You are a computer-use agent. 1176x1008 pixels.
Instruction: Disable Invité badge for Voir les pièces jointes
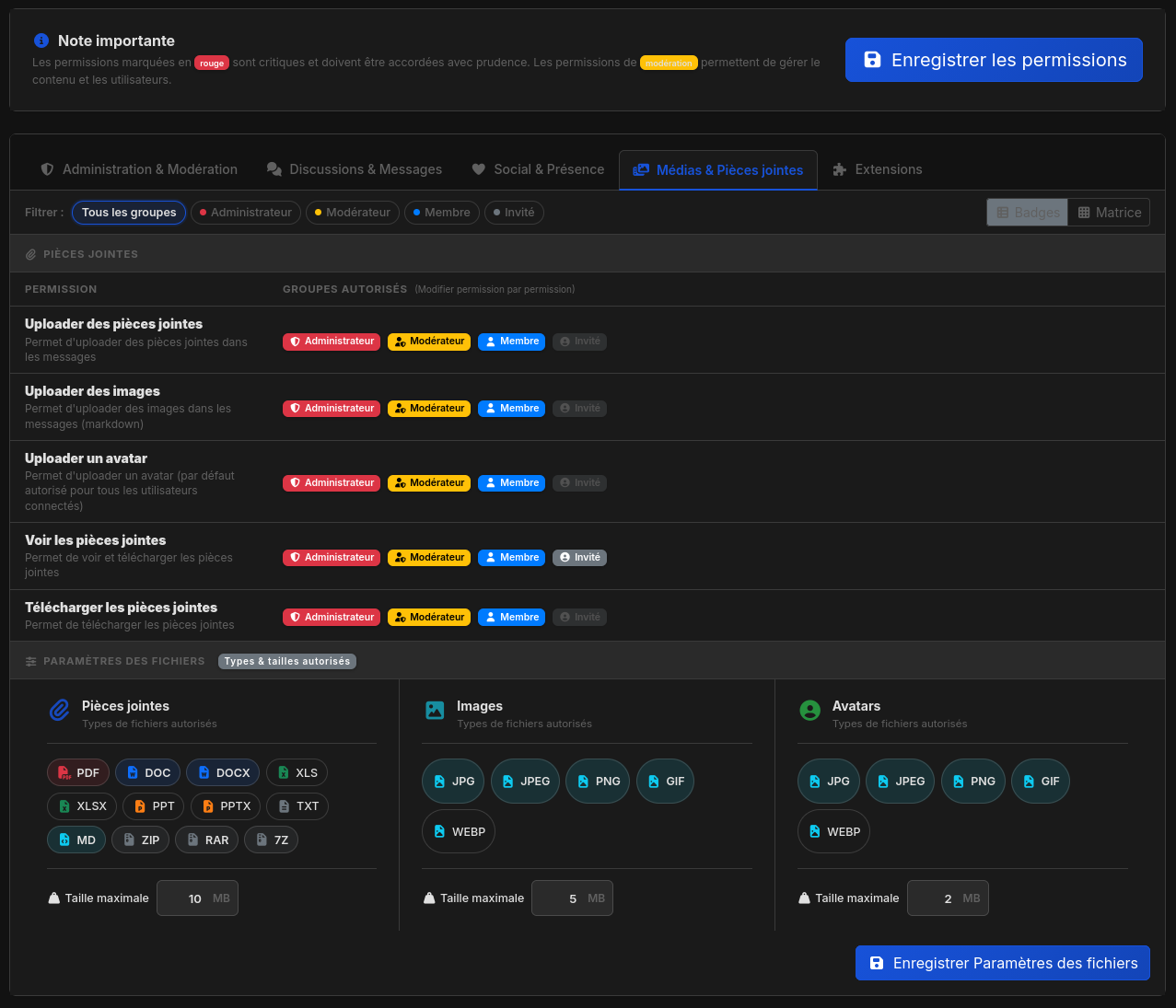pos(579,558)
